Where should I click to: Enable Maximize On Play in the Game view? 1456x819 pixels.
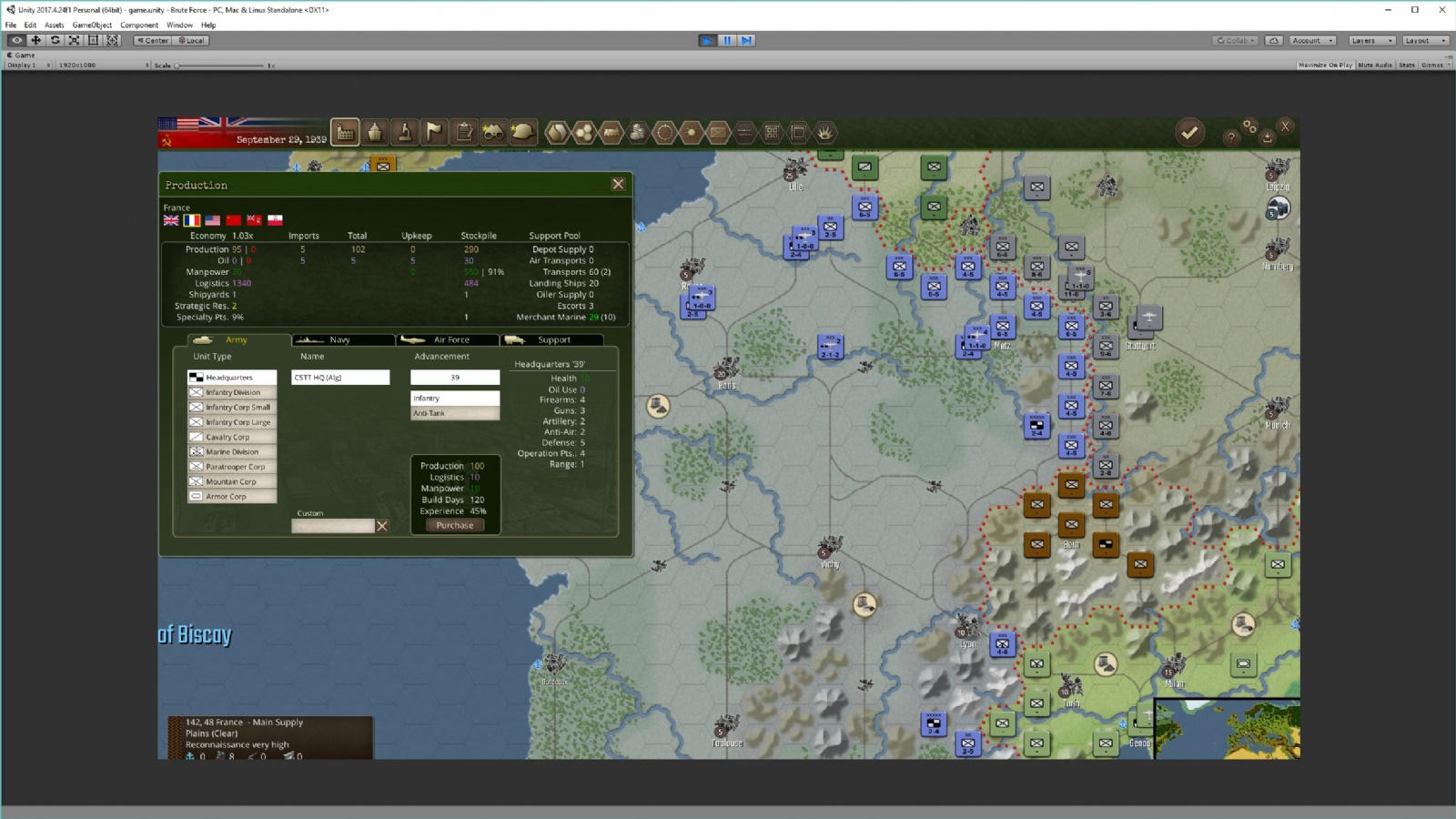[x=1324, y=65]
